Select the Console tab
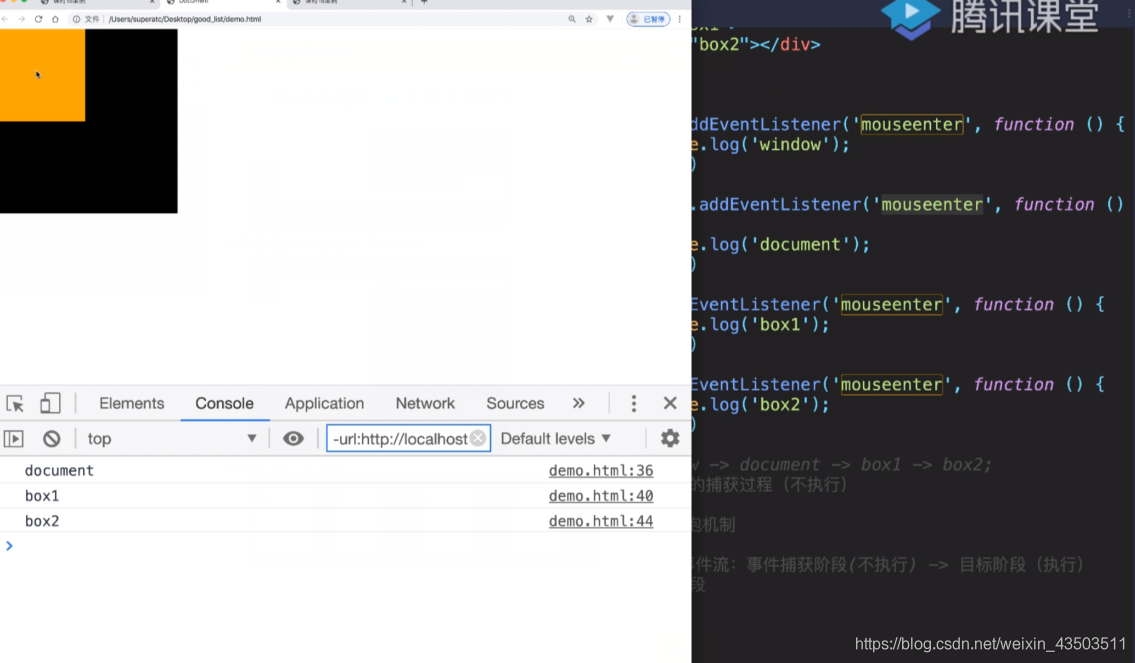1135x663 pixels. [x=224, y=403]
